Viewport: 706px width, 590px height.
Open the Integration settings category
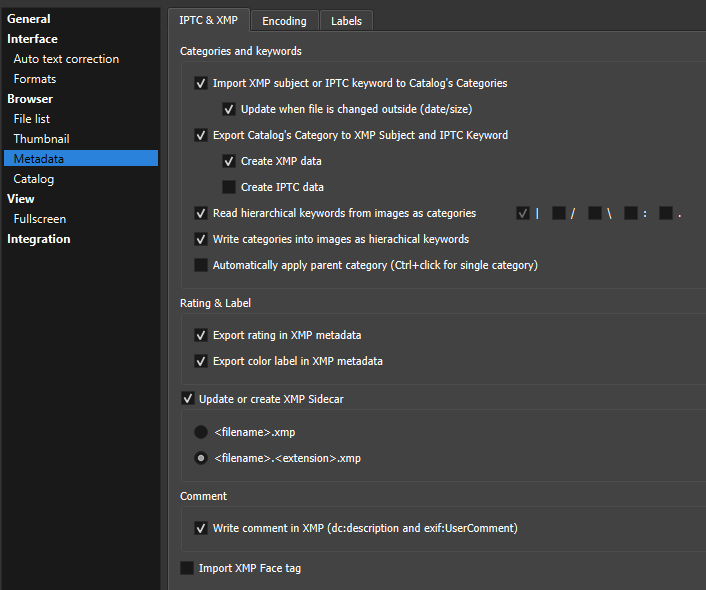point(39,239)
